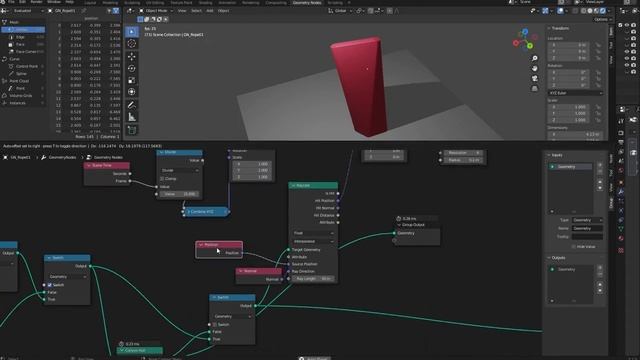Click the Name field in Inputs panel
The height and width of the screenshot is (360, 640).
point(587,228)
